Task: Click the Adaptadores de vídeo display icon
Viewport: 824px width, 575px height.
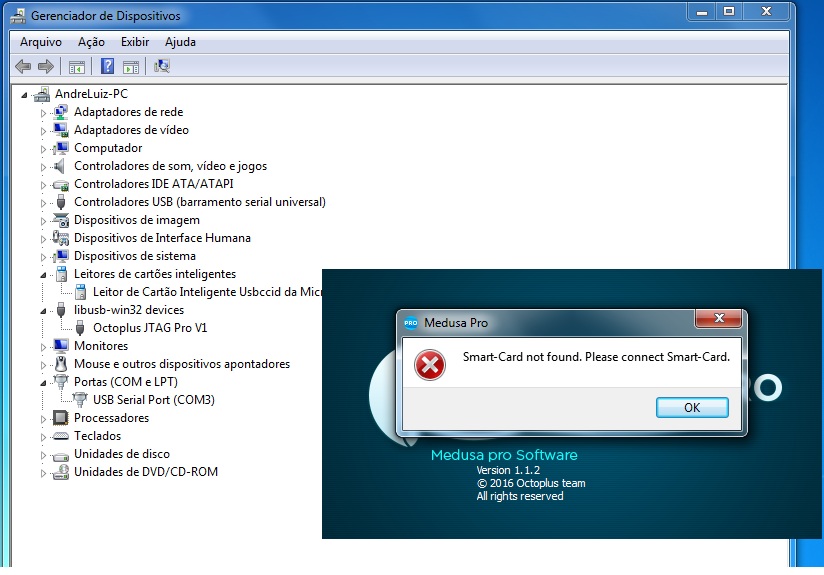Action: click(x=61, y=130)
